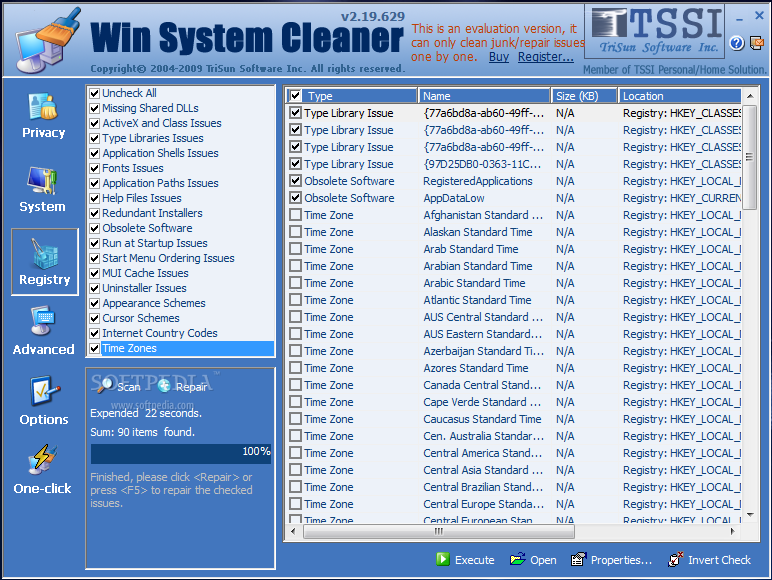Image resolution: width=772 pixels, height=580 pixels.
Task: Click the vertical scrollbar down arrow
Action: [750, 516]
